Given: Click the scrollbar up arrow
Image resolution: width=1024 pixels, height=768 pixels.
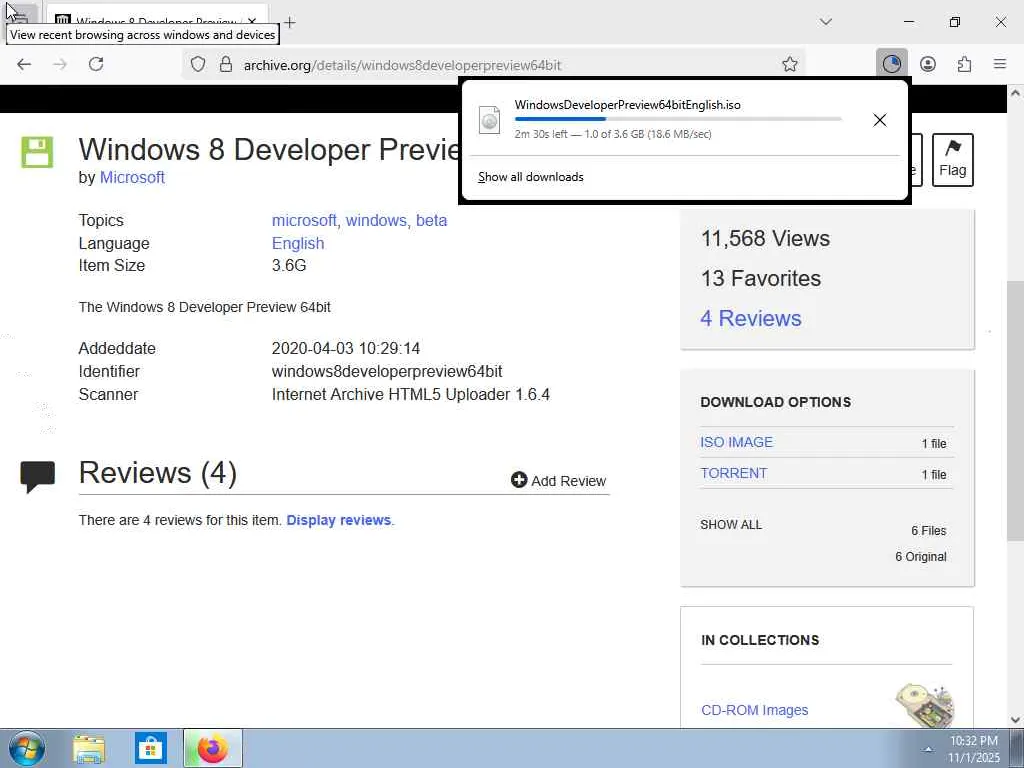Looking at the screenshot, I should [1015, 93].
